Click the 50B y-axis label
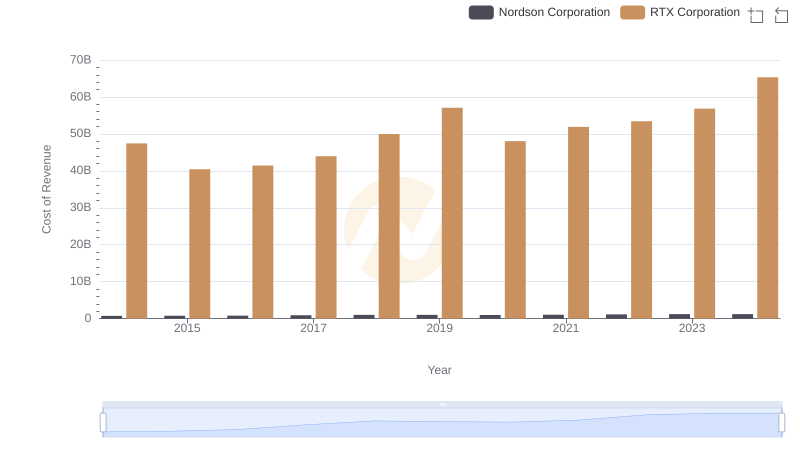 pos(81,133)
